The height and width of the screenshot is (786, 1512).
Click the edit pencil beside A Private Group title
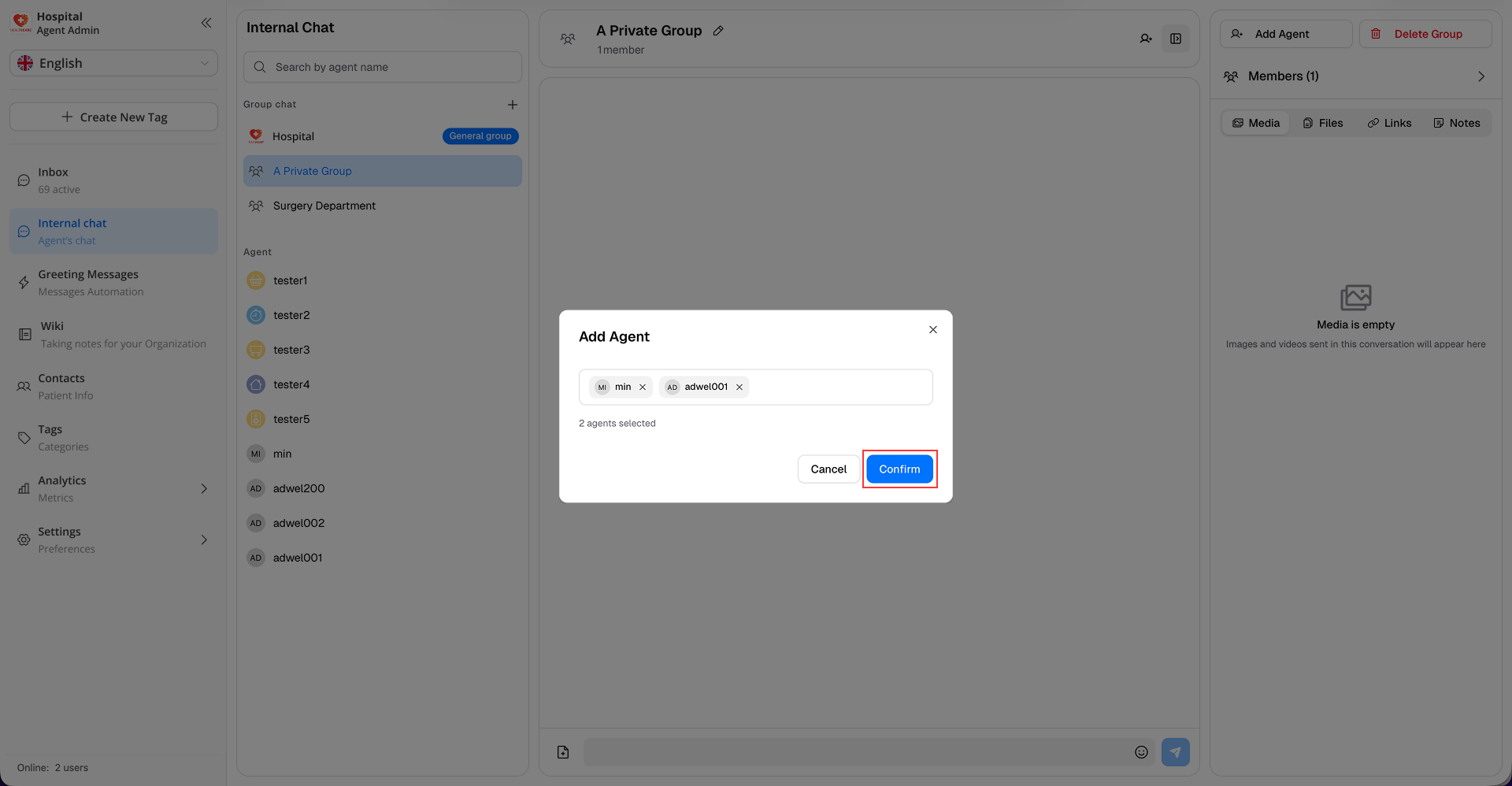click(x=717, y=30)
